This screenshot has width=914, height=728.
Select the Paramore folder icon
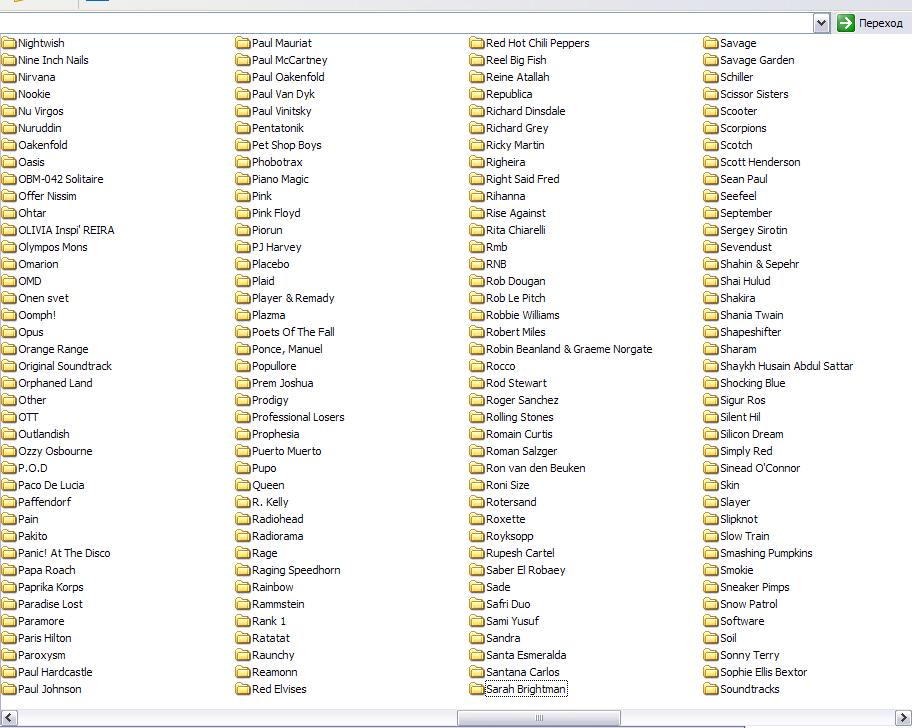pos(9,621)
